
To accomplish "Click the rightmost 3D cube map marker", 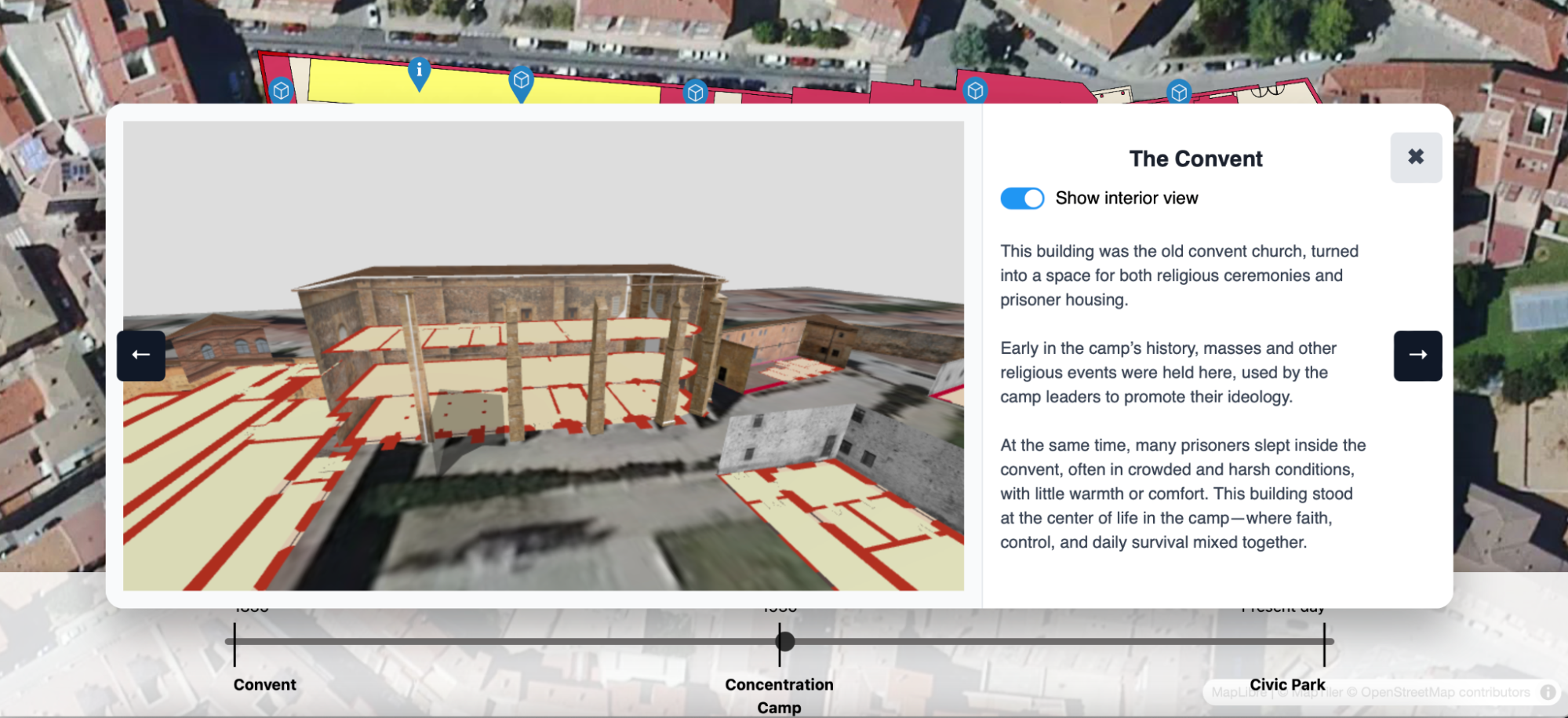I will 1178,93.
